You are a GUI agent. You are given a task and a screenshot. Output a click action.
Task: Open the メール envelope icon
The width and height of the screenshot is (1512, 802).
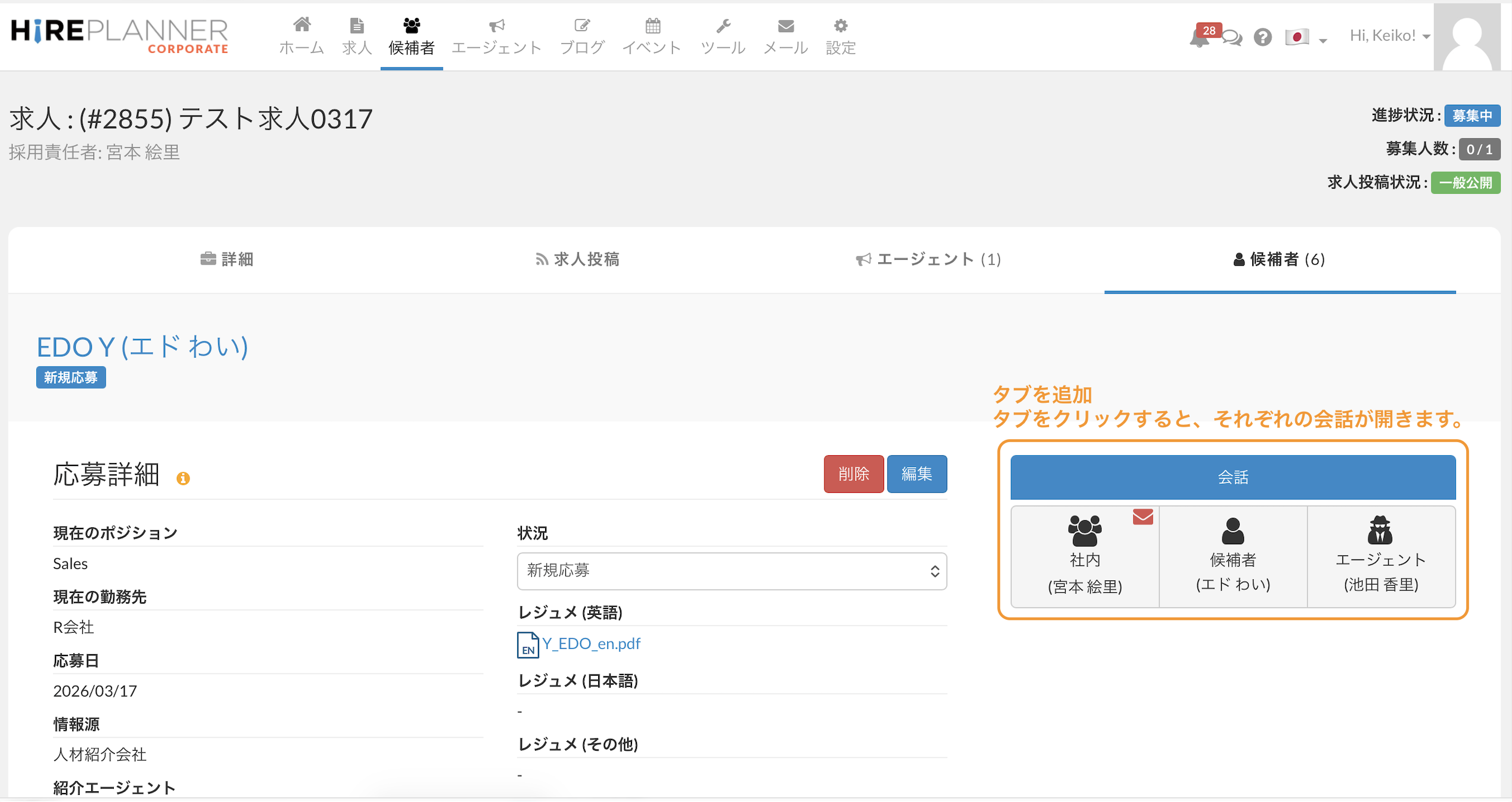coord(785,26)
